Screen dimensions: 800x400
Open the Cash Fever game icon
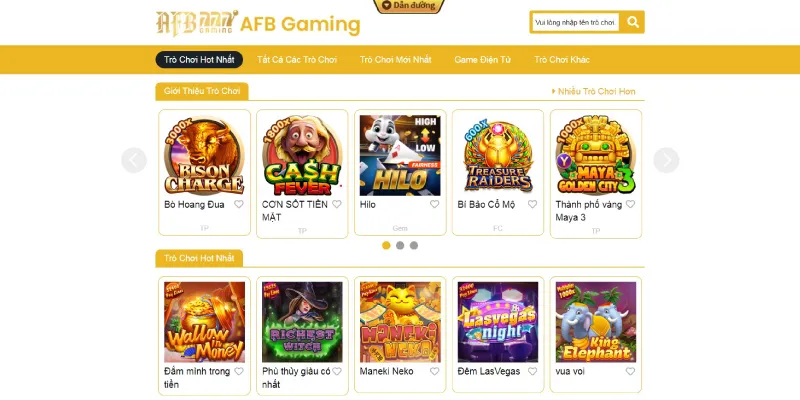tap(302, 156)
